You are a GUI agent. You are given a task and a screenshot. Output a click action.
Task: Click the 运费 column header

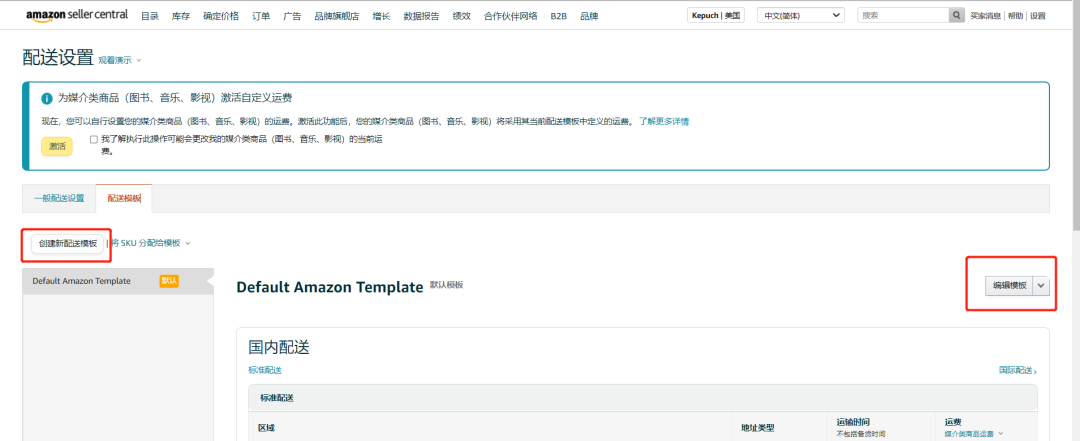(x=953, y=422)
